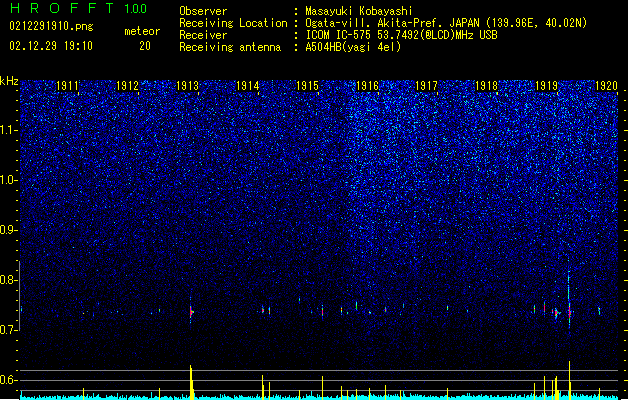Click the 1.1 kHz frequency label
This screenshot has width=629, height=400.
(x=9, y=130)
